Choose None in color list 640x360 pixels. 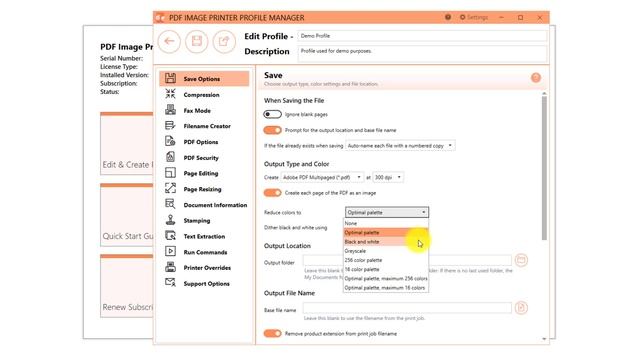(x=386, y=223)
